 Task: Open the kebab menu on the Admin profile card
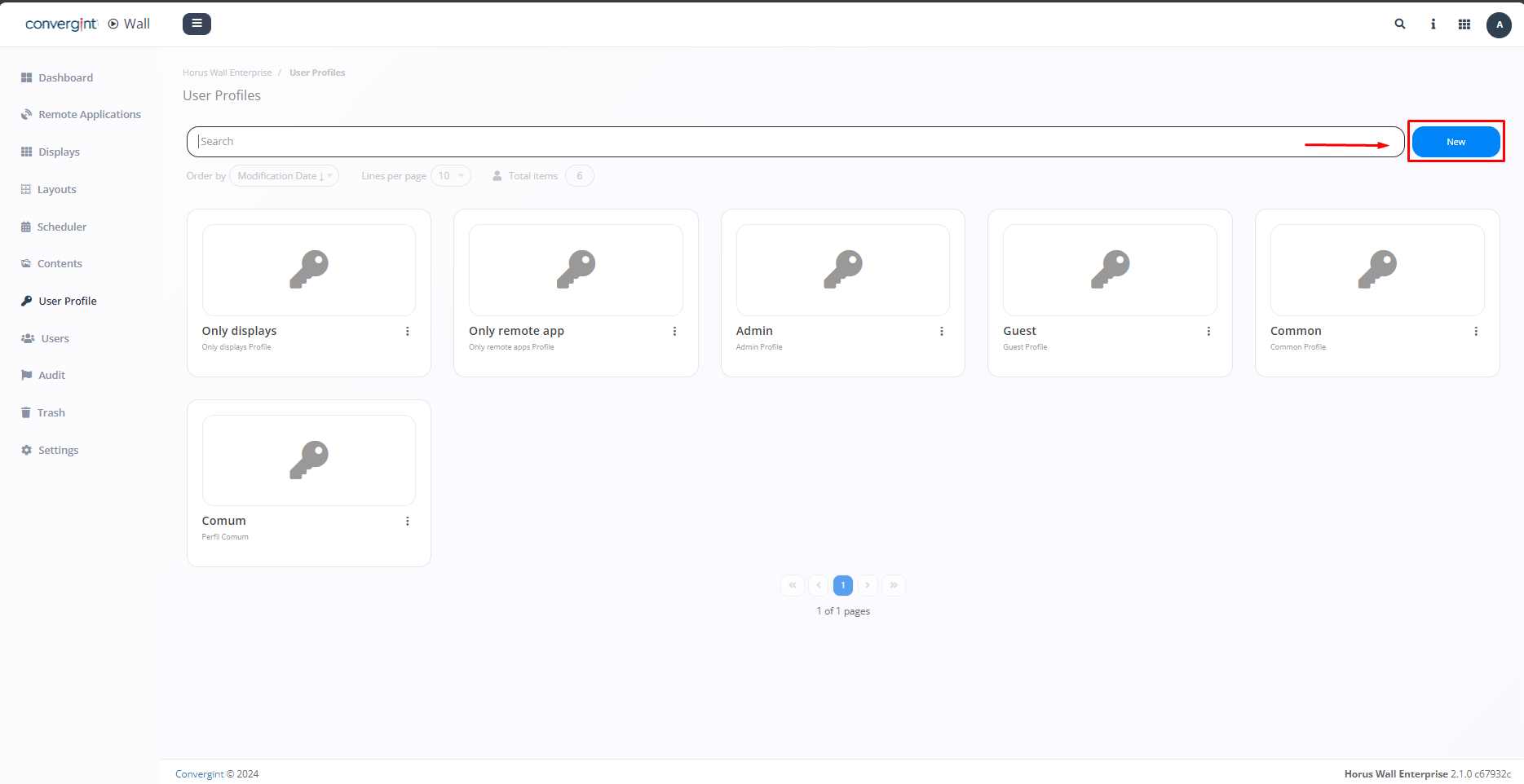[942, 331]
